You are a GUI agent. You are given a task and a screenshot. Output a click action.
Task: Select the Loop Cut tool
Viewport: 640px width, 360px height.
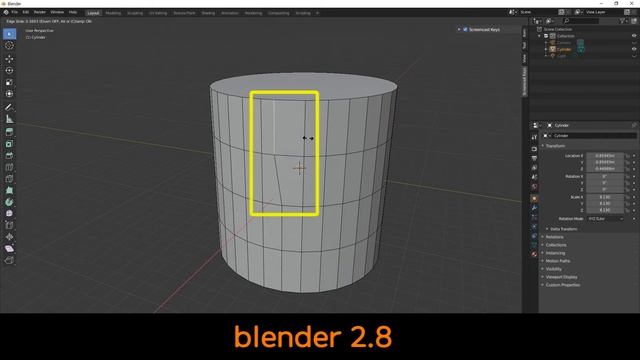(x=9, y=167)
